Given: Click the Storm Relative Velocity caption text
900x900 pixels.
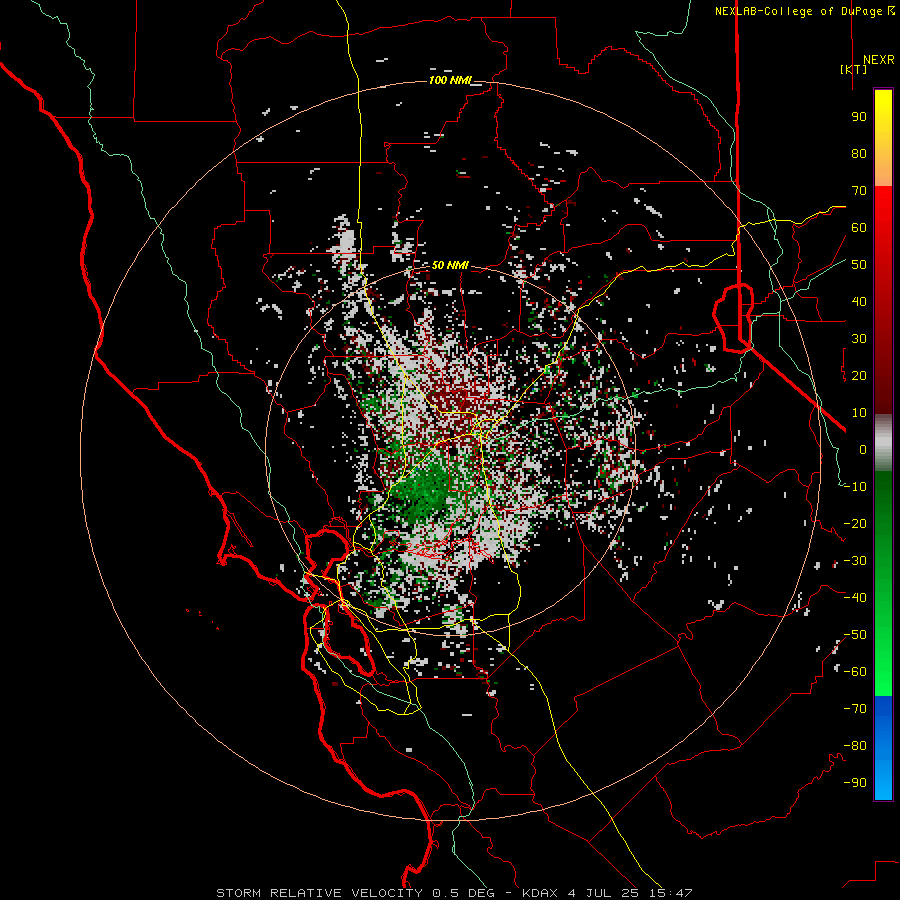Looking at the screenshot, I should tap(454, 893).
